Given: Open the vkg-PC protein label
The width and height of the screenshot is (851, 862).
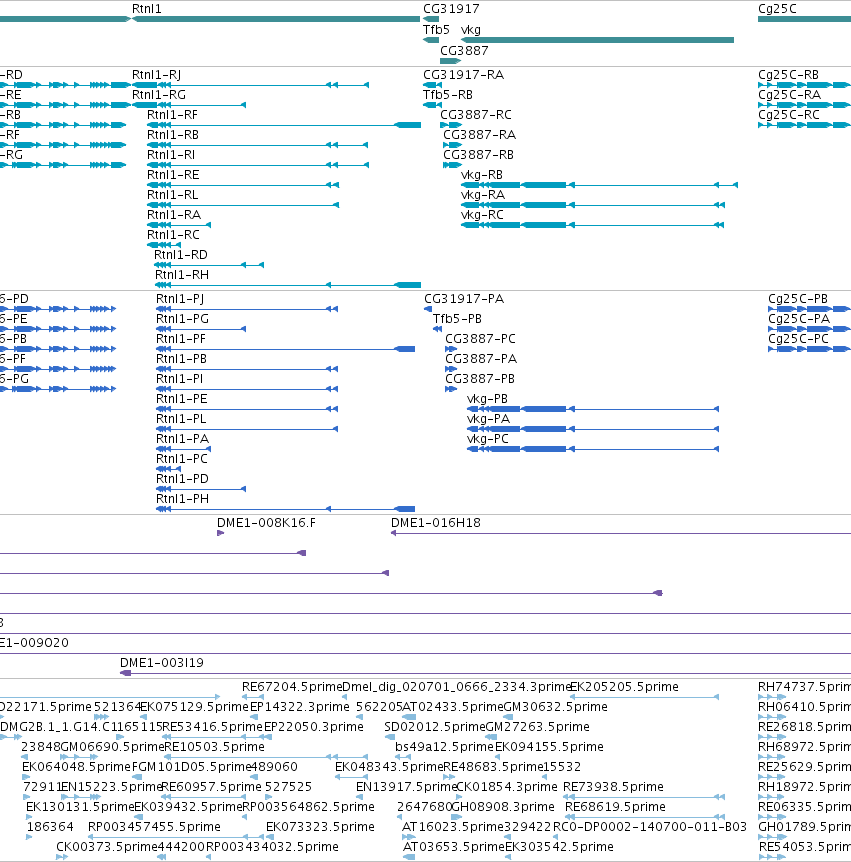Looking at the screenshot, I should click(x=488, y=439).
